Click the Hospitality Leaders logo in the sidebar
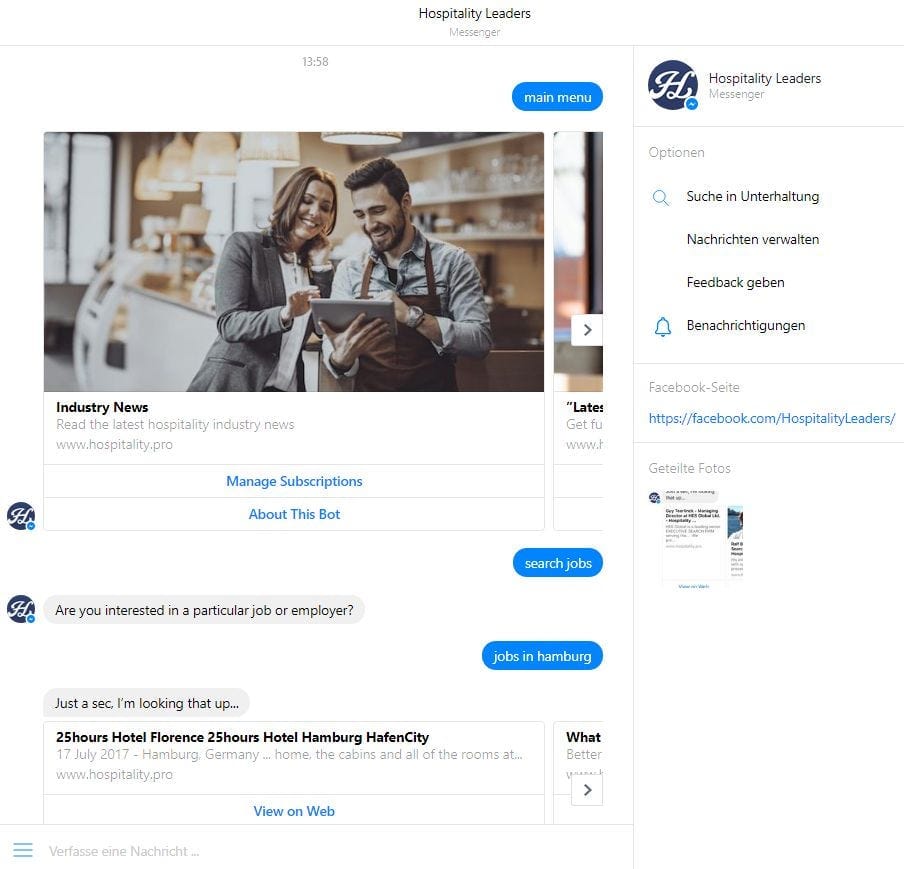904x869 pixels. (673, 85)
